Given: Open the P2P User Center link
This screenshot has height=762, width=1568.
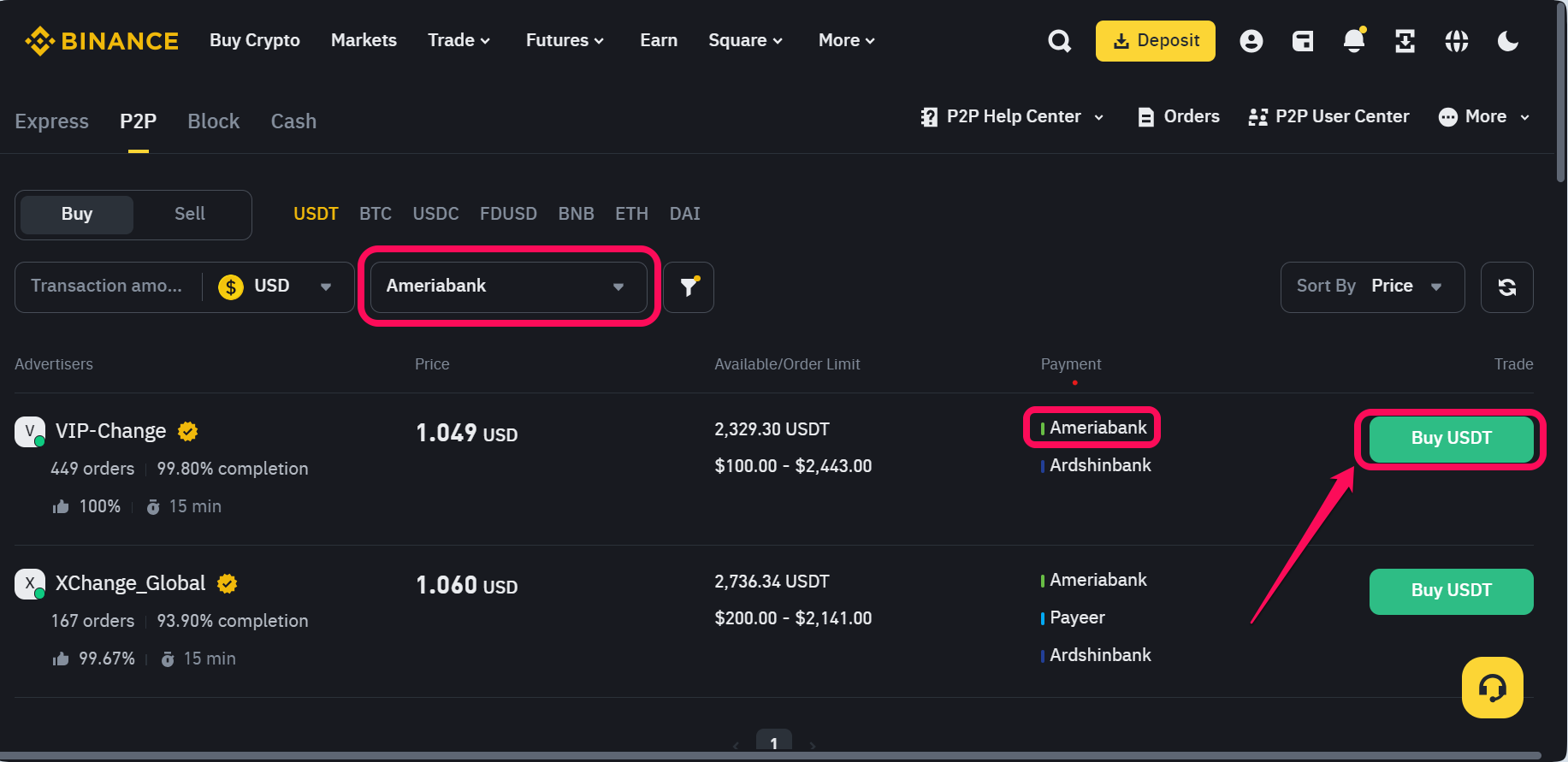Looking at the screenshot, I should (x=1342, y=117).
